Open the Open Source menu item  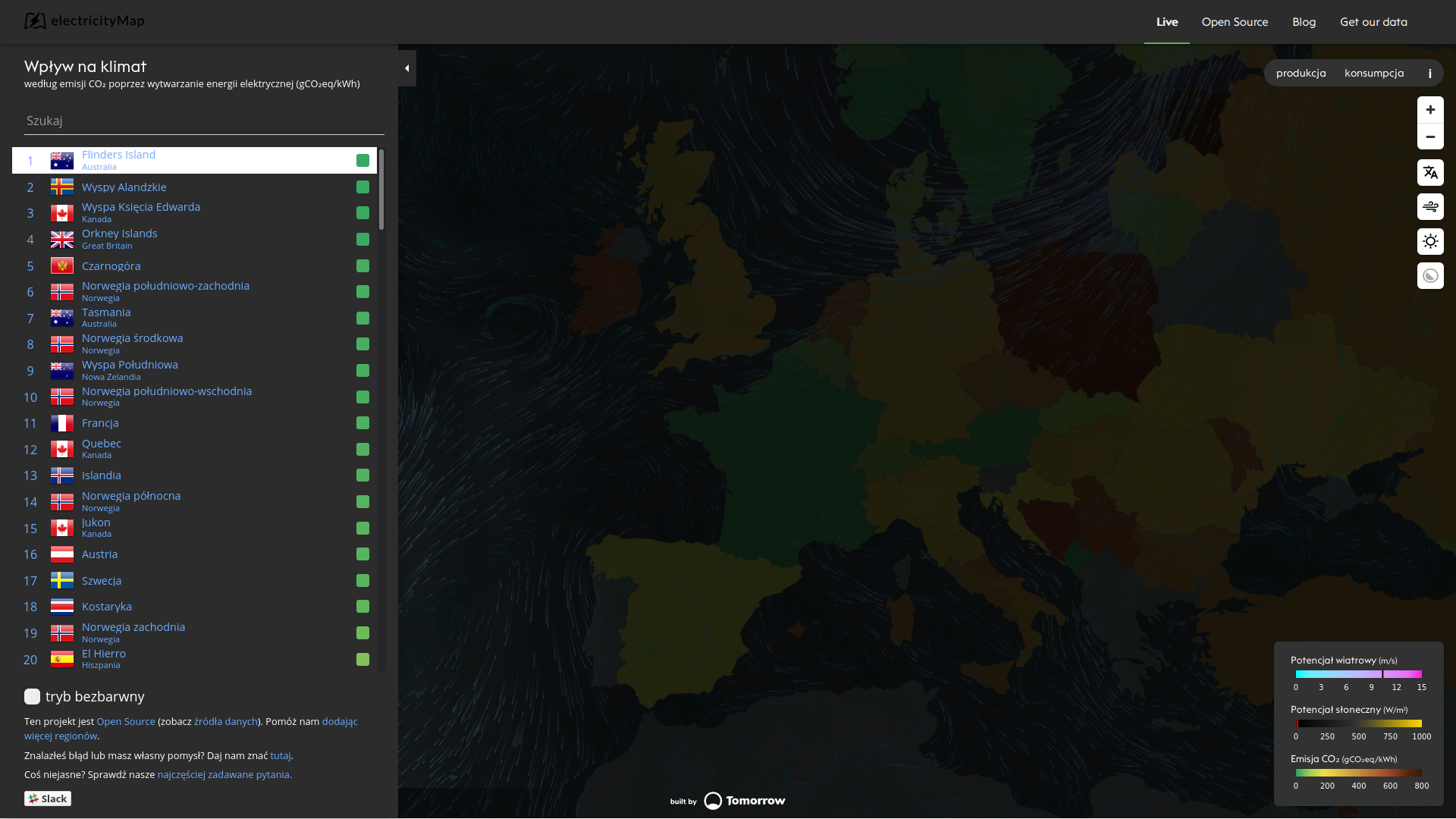[1235, 22]
